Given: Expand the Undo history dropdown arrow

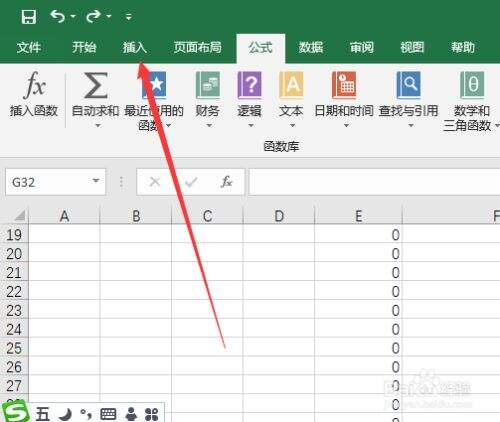Looking at the screenshot, I should (73, 16).
